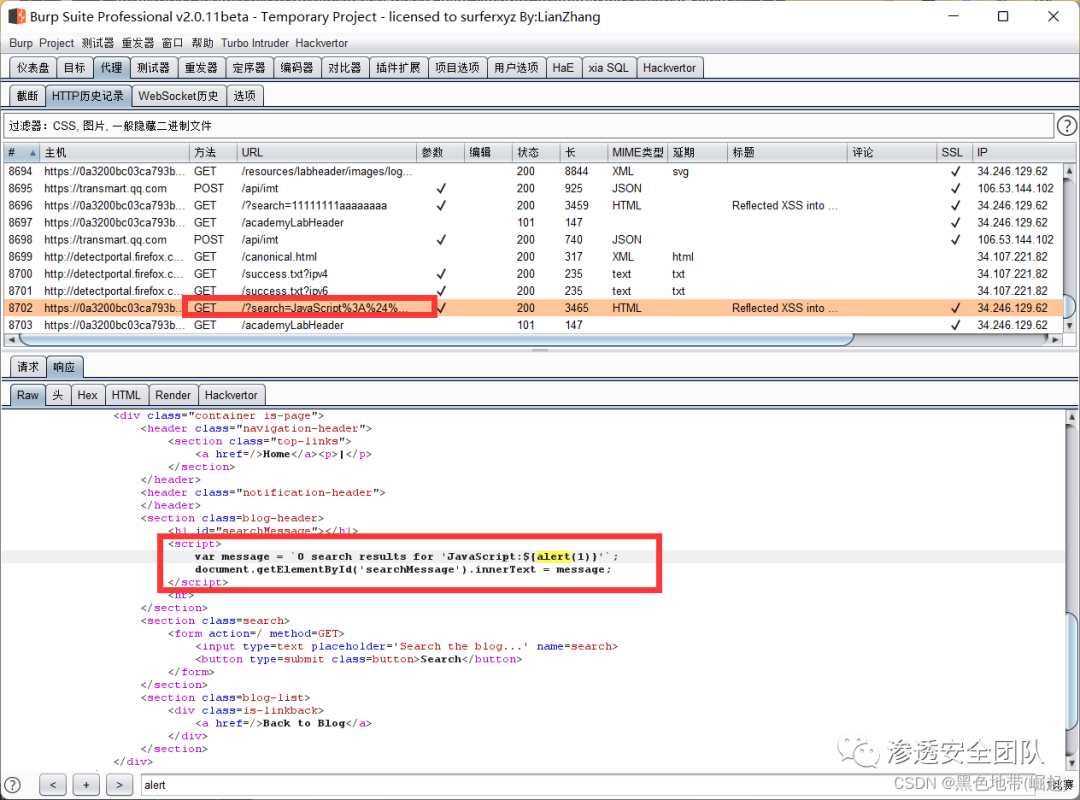Click the bottom-left search help icon
The width and height of the screenshot is (1080, 800).
pyautogui.click(x=12, y=785)
